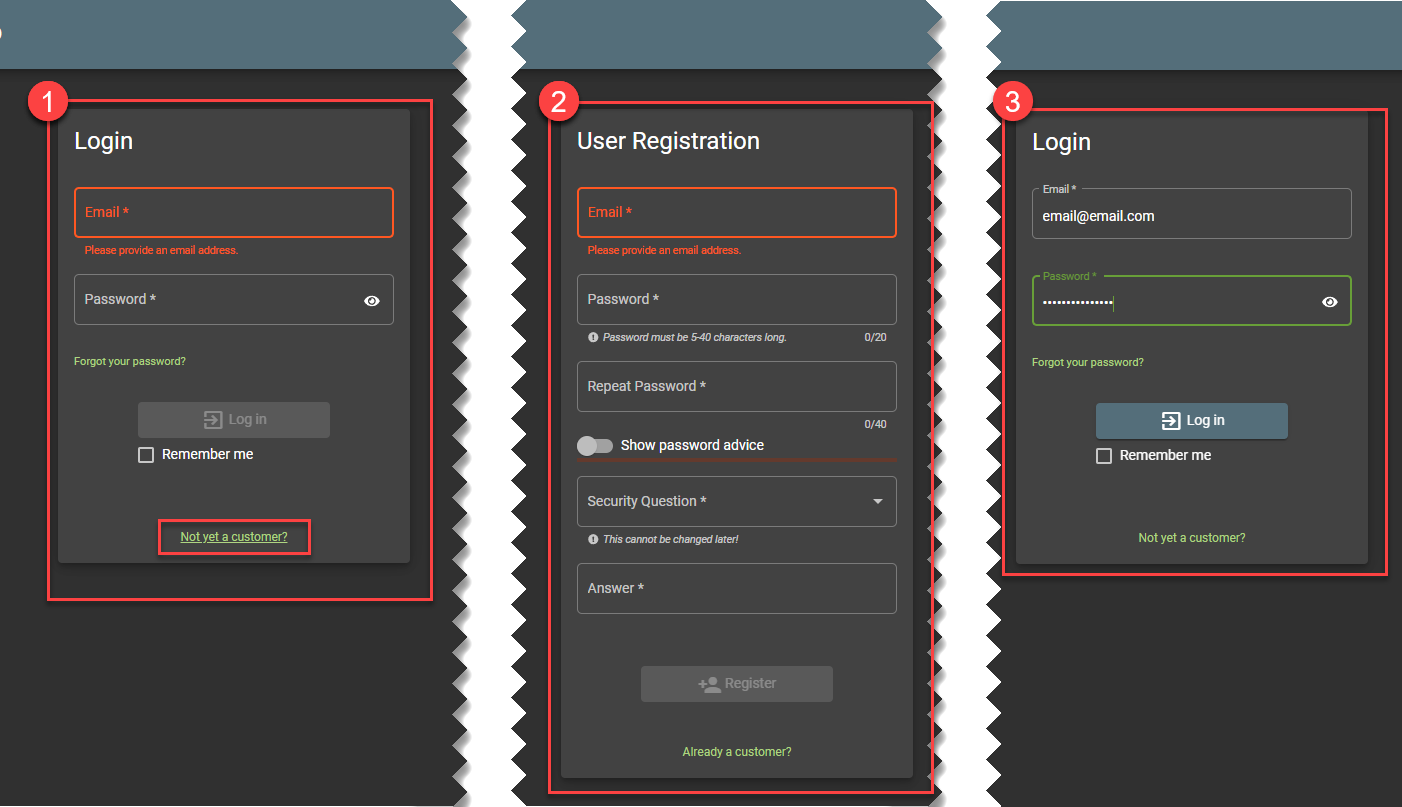Click the login arrow icon on the active Log in button
Image resolution: width=1402 pixels, height=807 pixels.
[1170, 421]
